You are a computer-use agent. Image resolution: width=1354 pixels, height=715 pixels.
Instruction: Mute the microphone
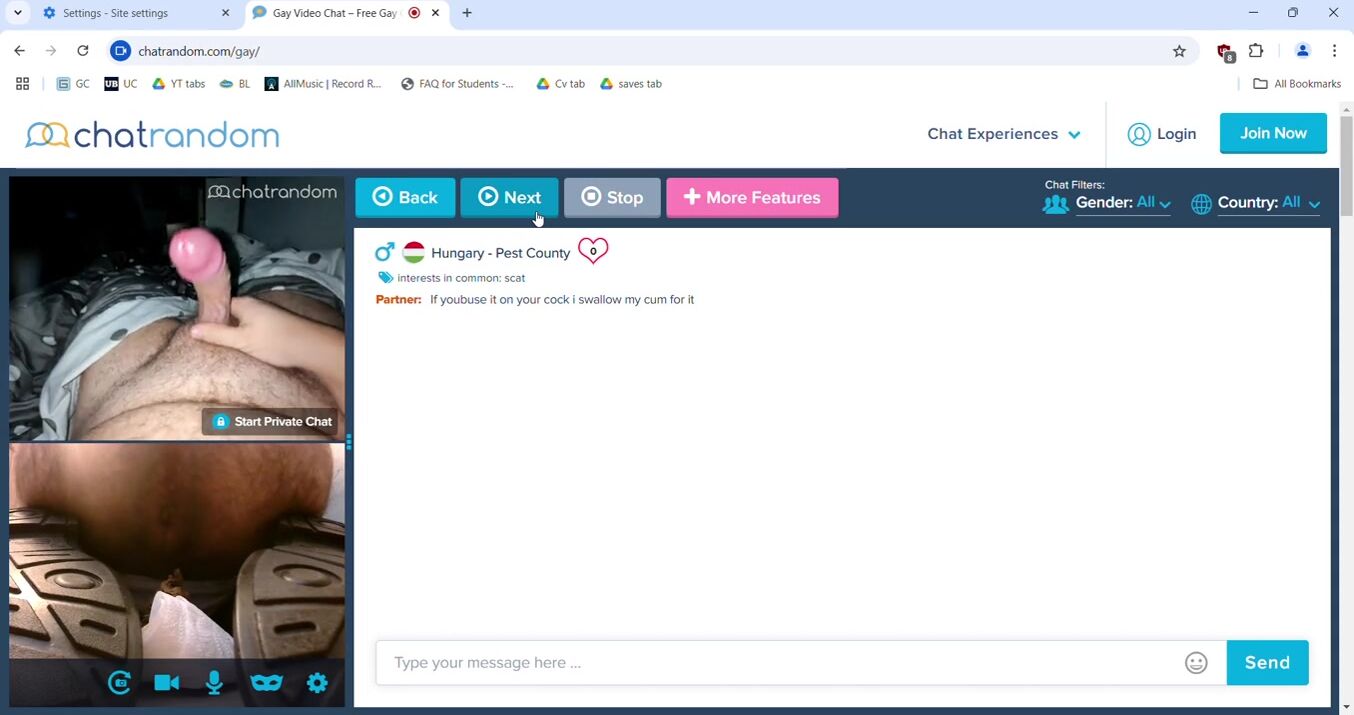[214, 683]
